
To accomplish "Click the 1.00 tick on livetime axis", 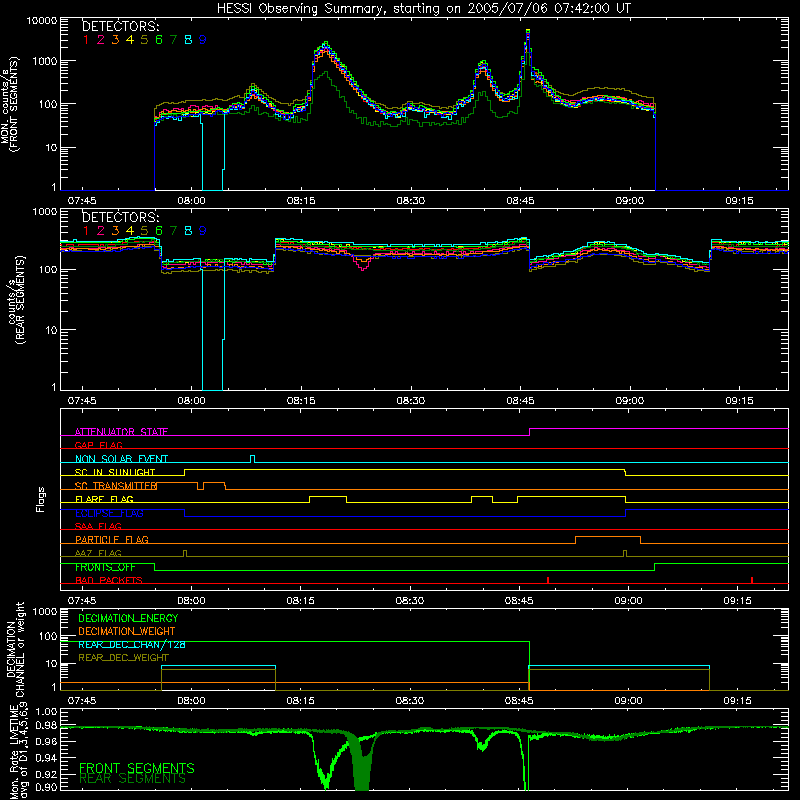I will (46, 712).
